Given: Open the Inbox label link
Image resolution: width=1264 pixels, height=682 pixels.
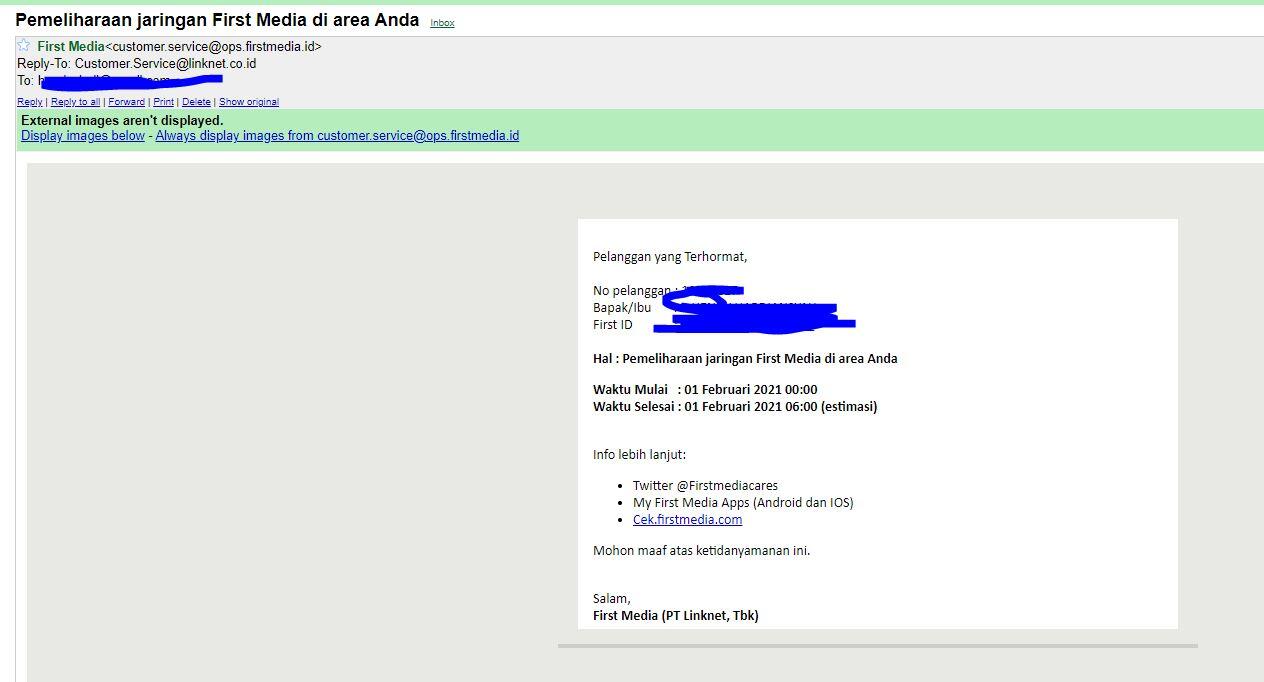Looking at the screenshot, I should [442, 23].
